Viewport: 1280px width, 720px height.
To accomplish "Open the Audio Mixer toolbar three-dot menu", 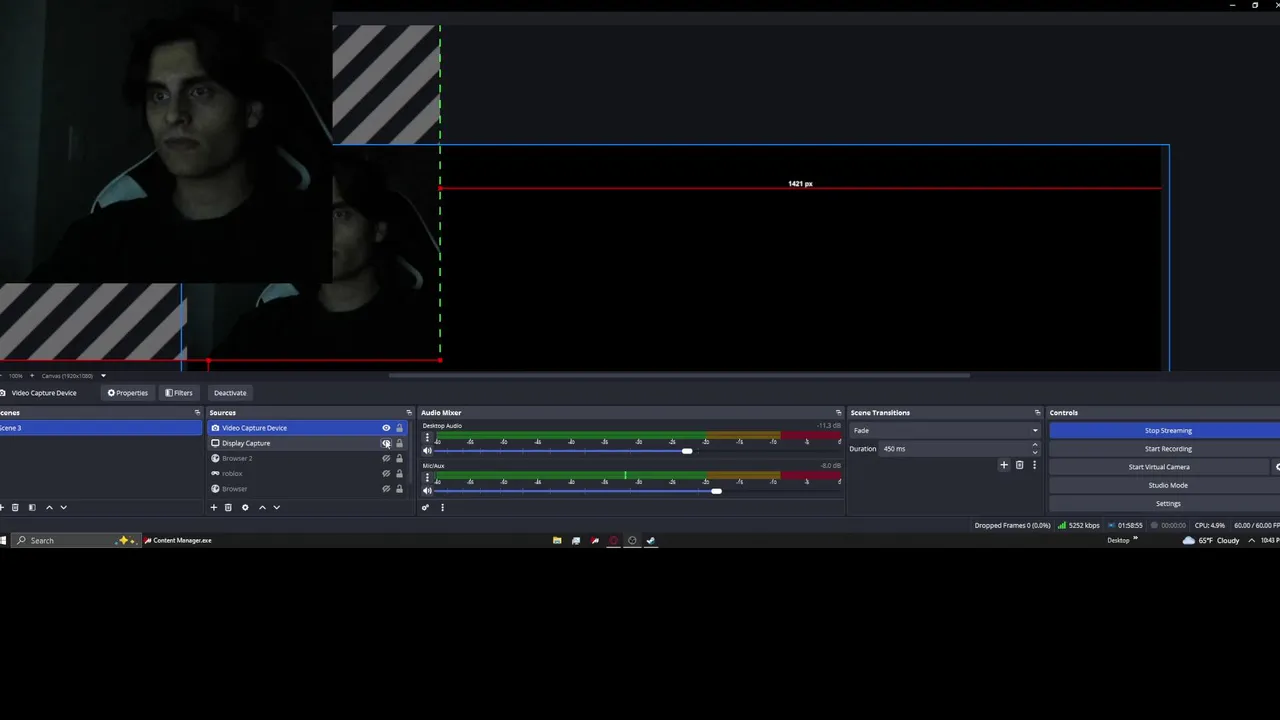I will click(x=442, y=507).
